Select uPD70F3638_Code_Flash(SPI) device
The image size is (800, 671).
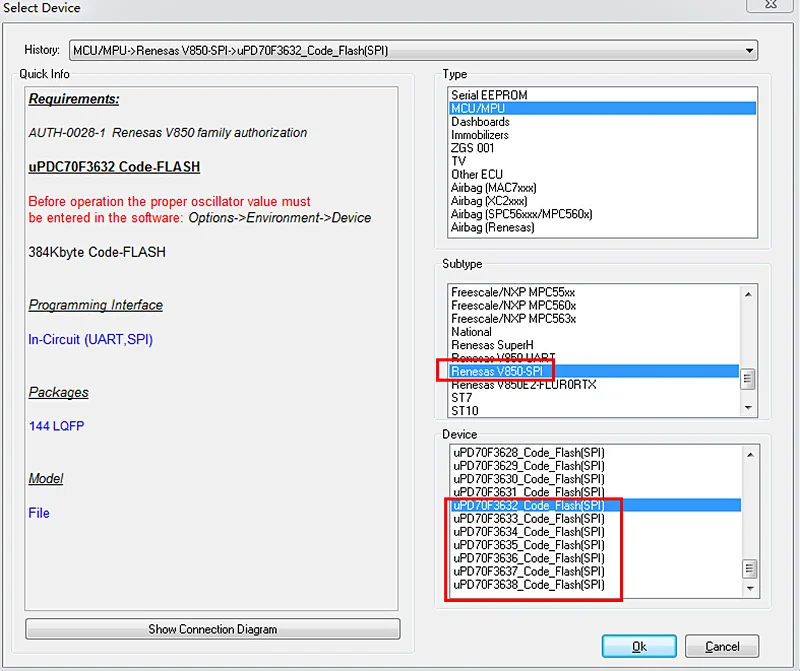[596, 585]
